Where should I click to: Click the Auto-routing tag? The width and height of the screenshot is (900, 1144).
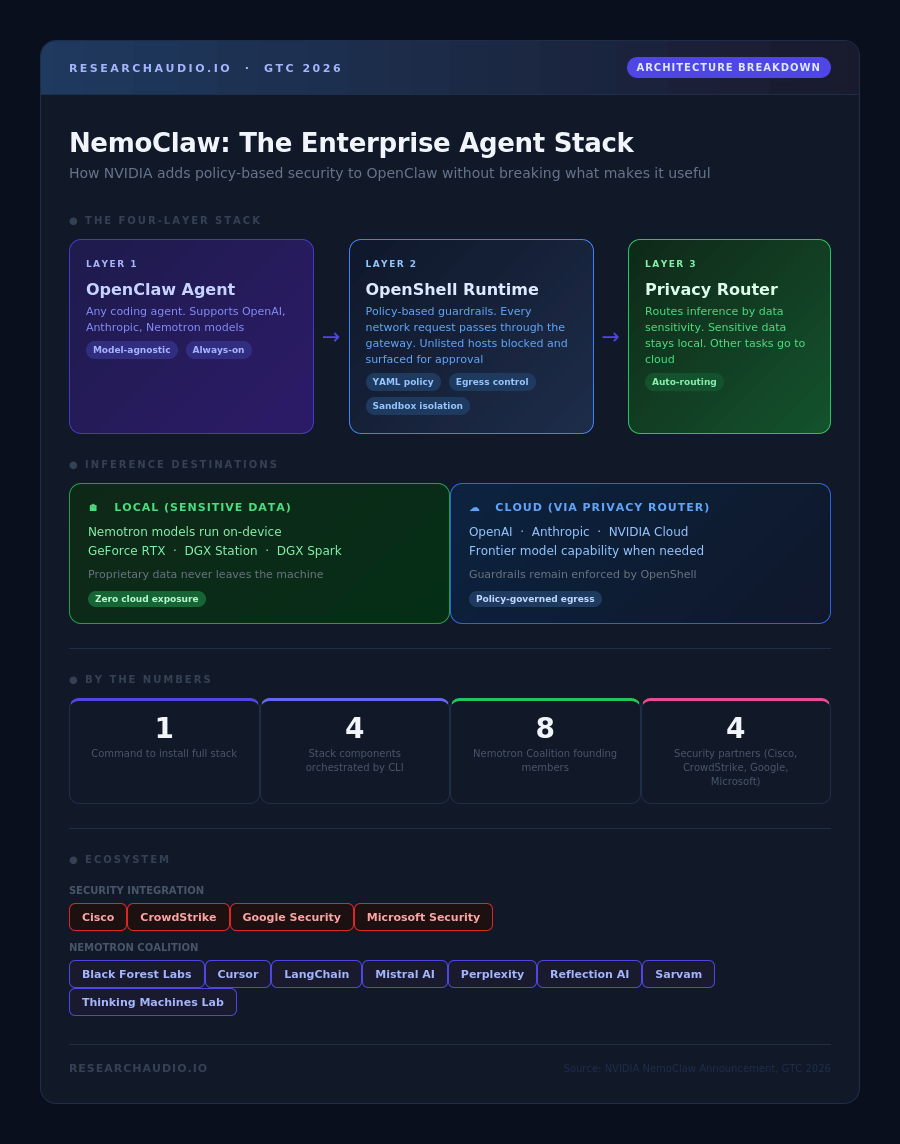(x=684, y=382)
